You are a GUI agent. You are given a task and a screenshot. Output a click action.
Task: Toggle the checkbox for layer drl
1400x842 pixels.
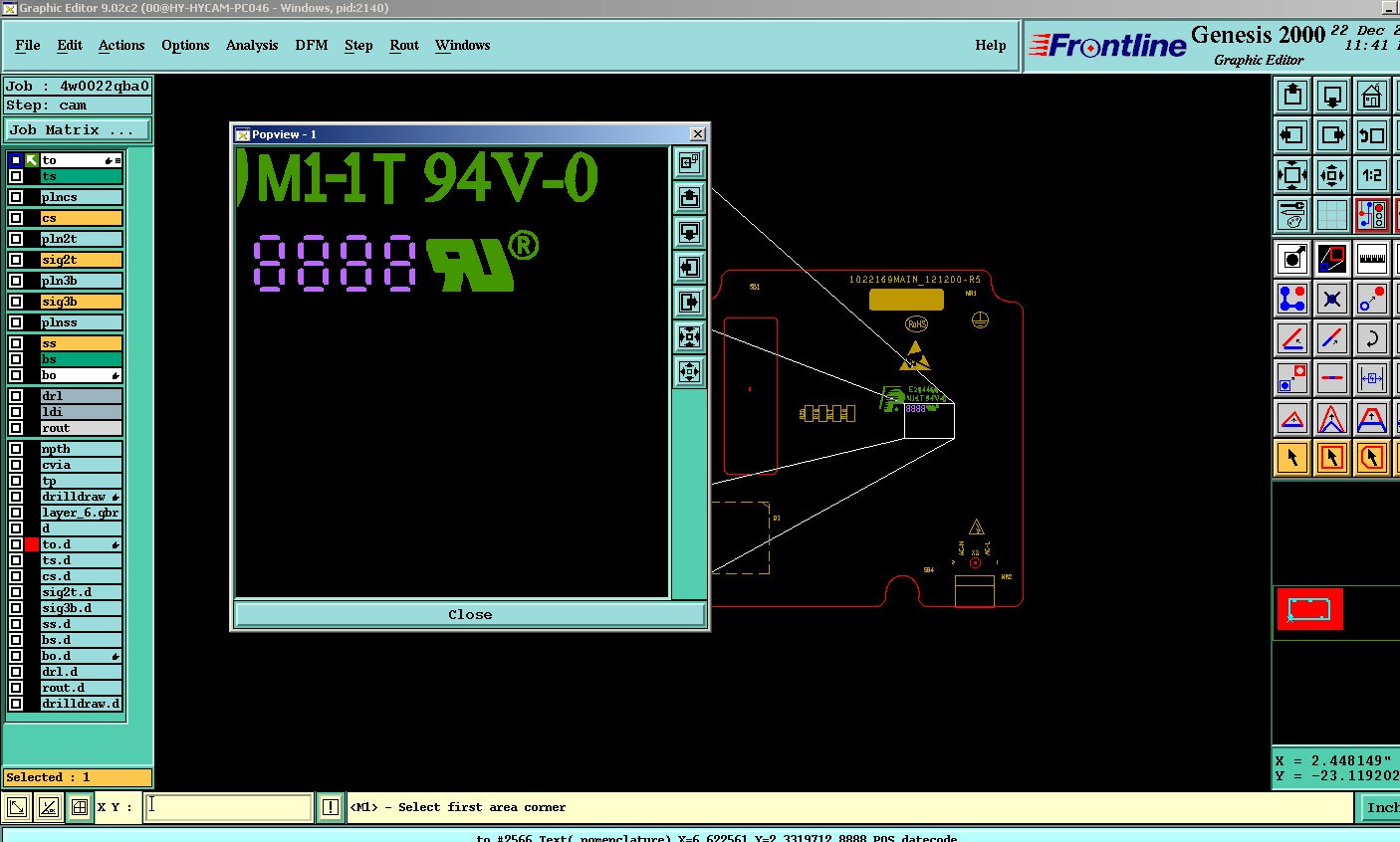[16, 396]
